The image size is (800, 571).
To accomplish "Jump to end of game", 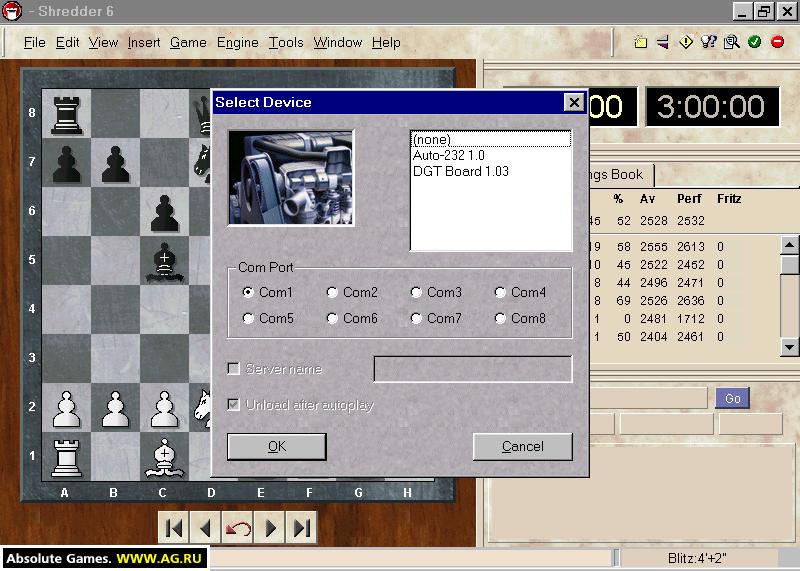I will point(302,528).
